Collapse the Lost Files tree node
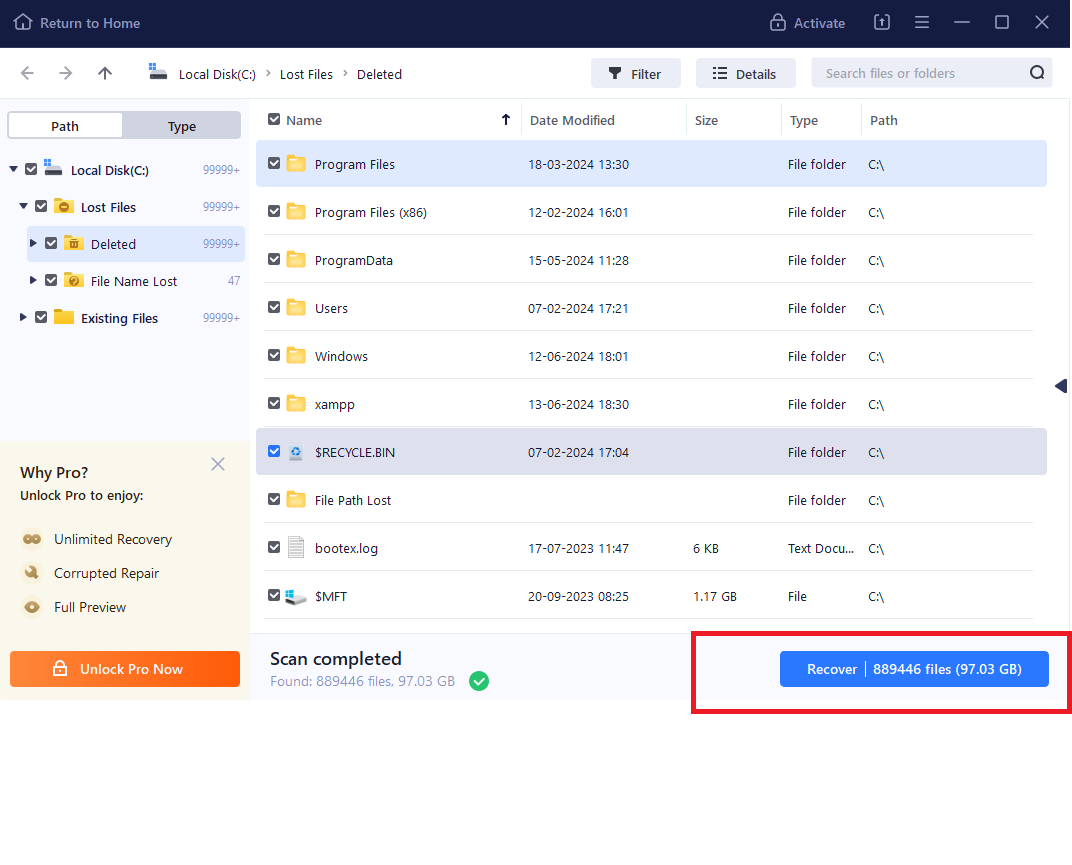1072x865 pixels. [x=23, y=206]
